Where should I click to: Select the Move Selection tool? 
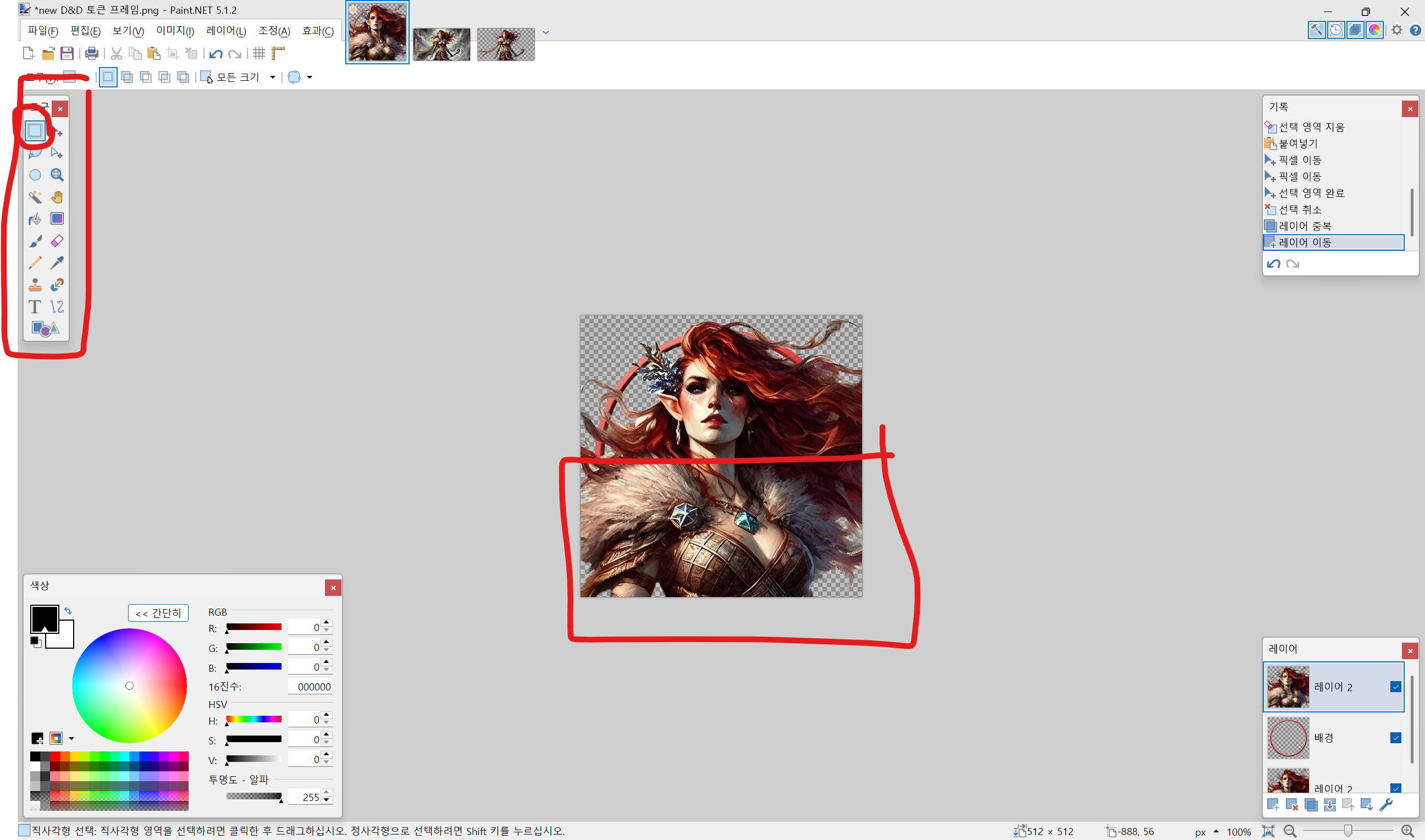(57, 153)
